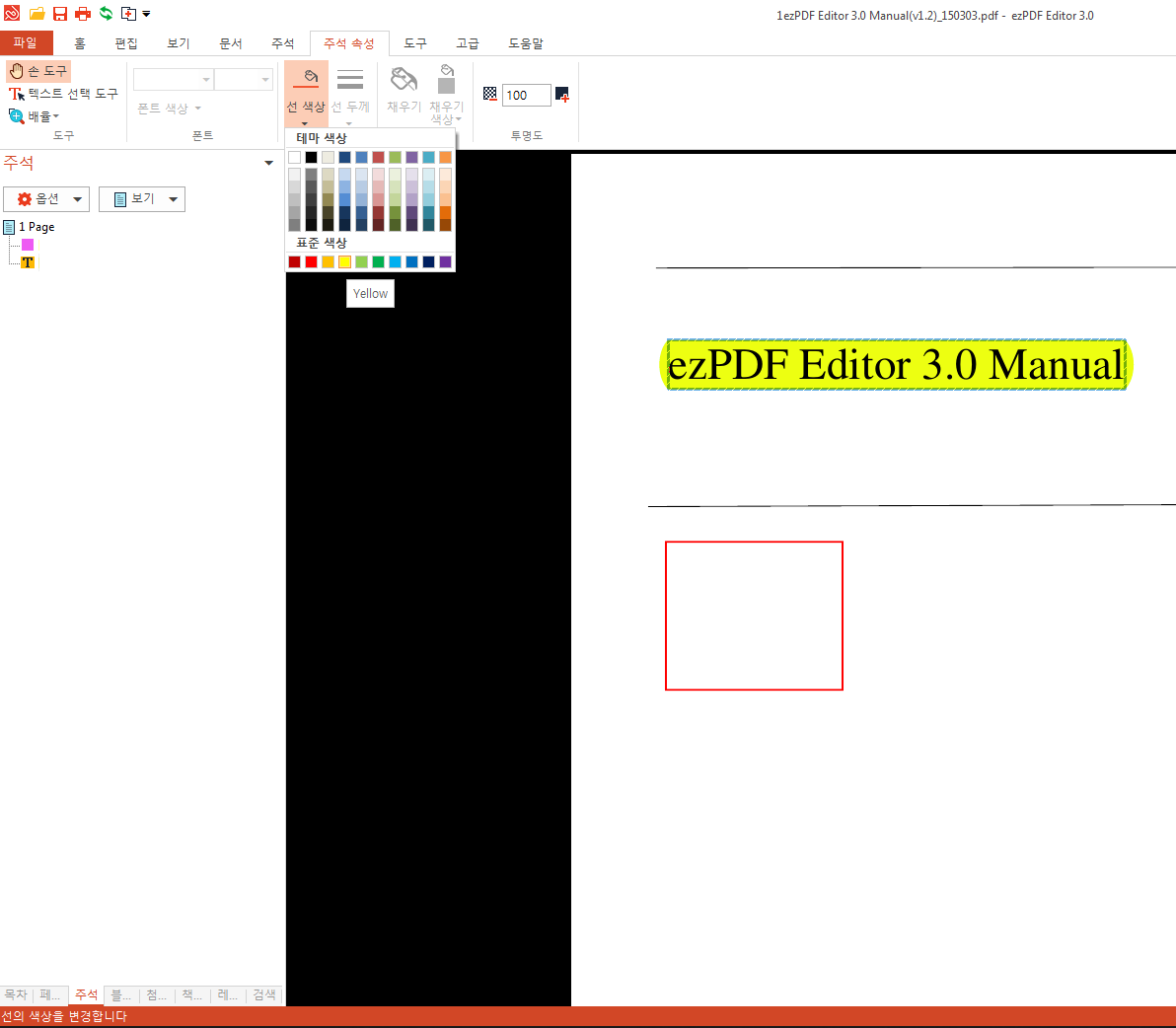Open the 배율 zoom dropdown
This screenshot has height=1028, width=1176.
tap(34, 116)
